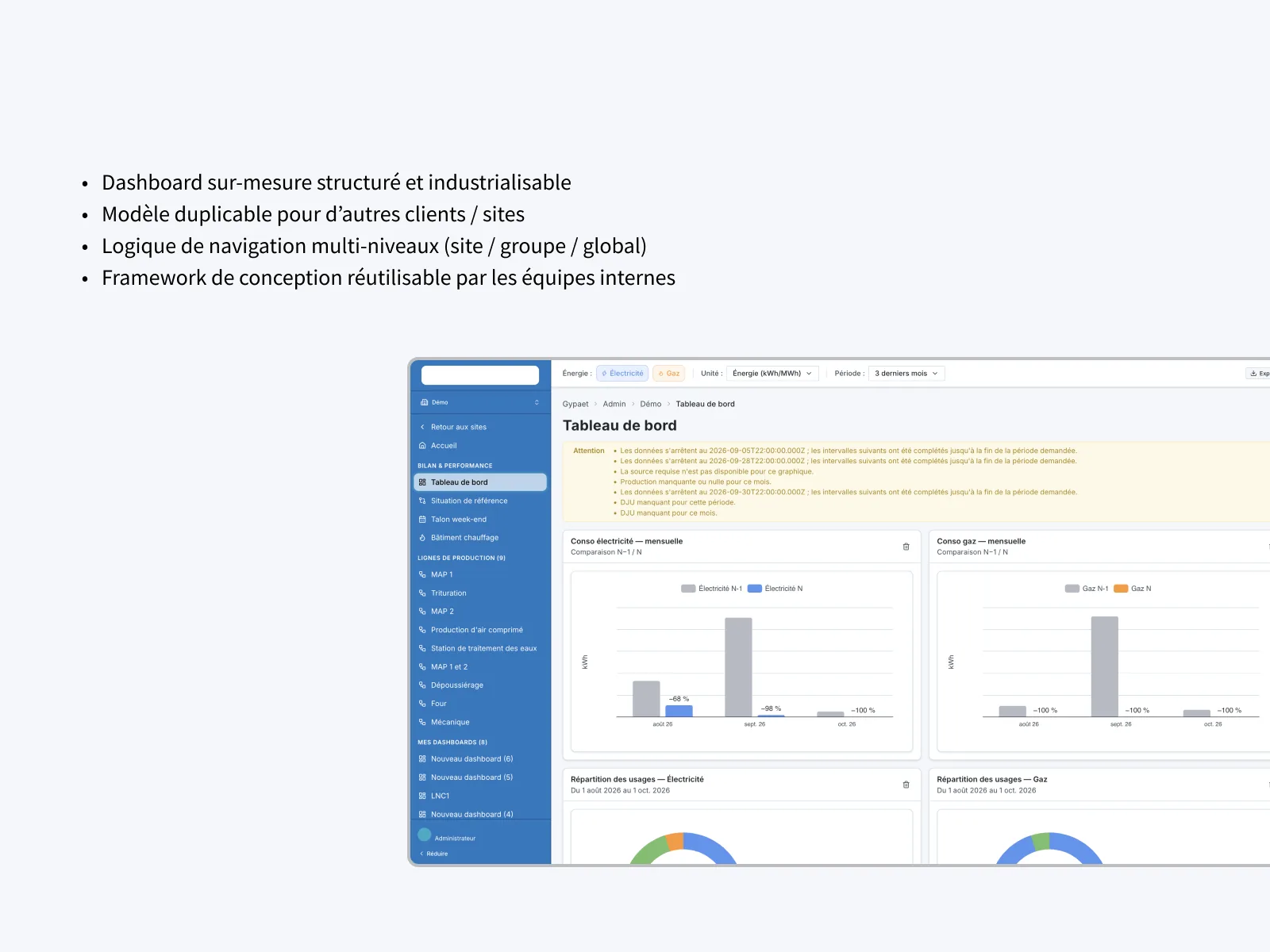Screen dimensions: 1270x952
Task: Click the icon beside Dépoussiérage
Action: tap(422, 685)
